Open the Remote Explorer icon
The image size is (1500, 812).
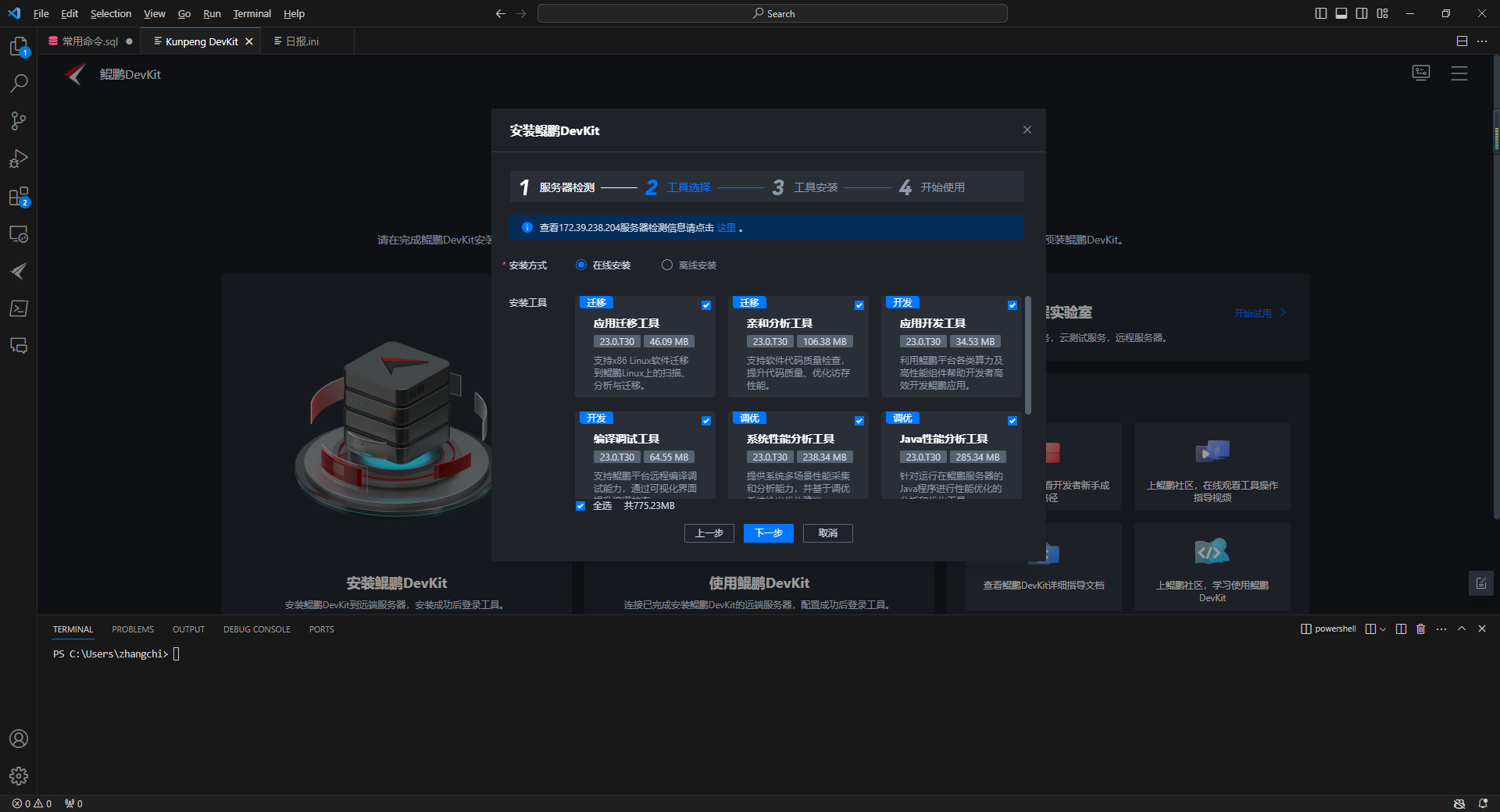click(x=19, y=233)
